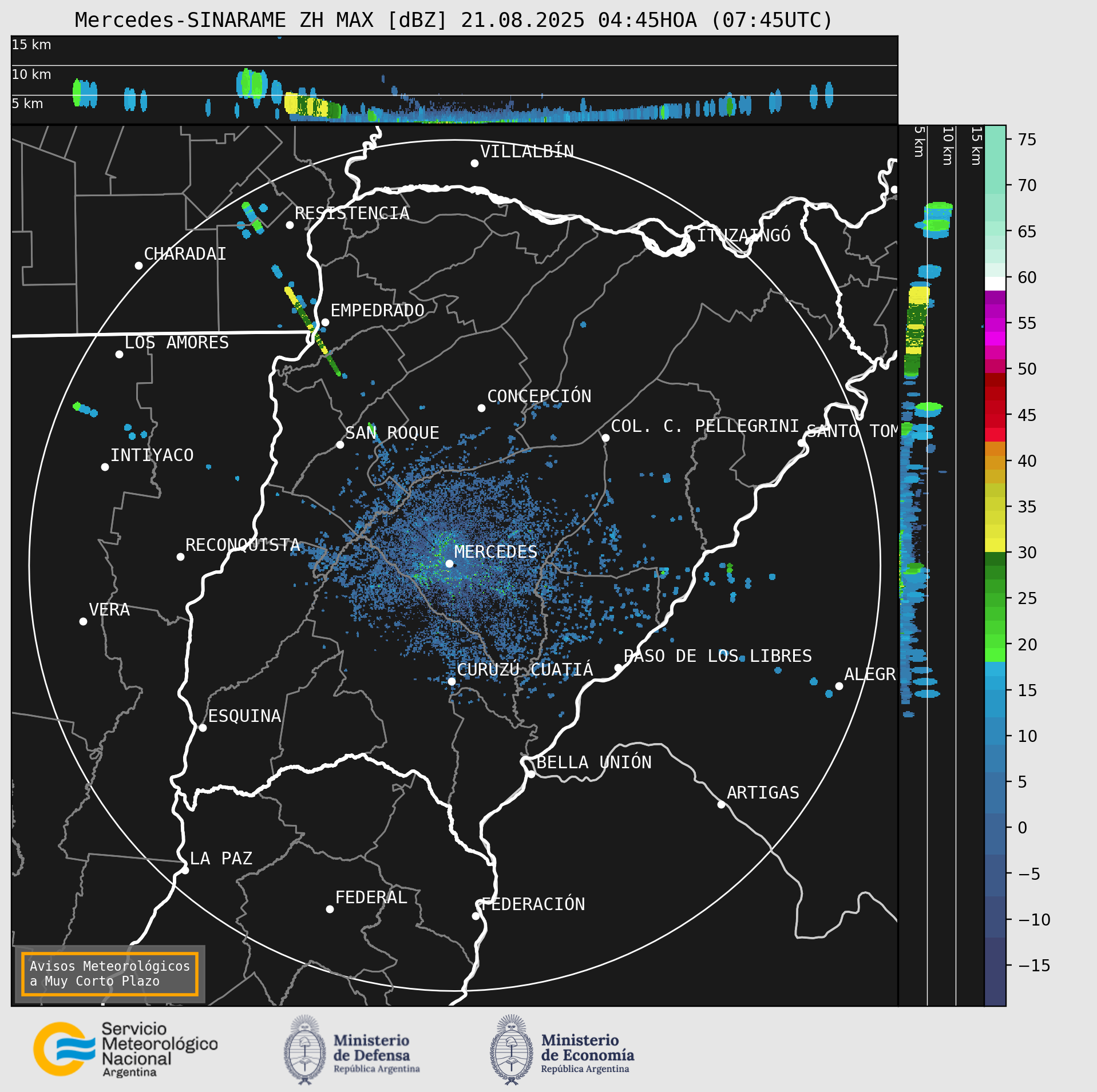Click the Concepción city label
This screenshot has height=1092, width=1097.
click(x=539, y=396)
